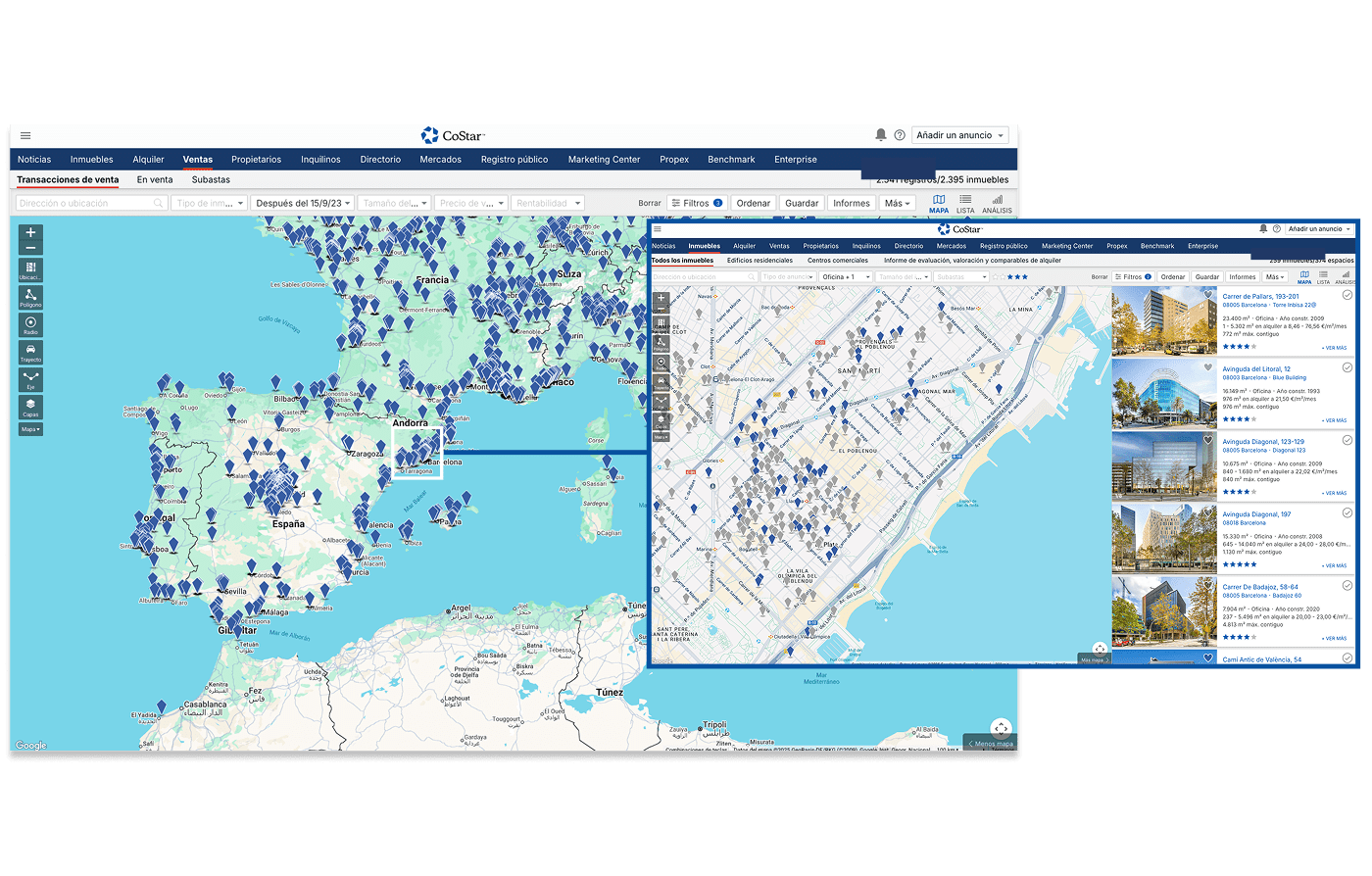Image resolution: width=1372 pixels, height=876 pixels.
Task: Switch to LISTA view in the Ventas window
Action: 965,203
